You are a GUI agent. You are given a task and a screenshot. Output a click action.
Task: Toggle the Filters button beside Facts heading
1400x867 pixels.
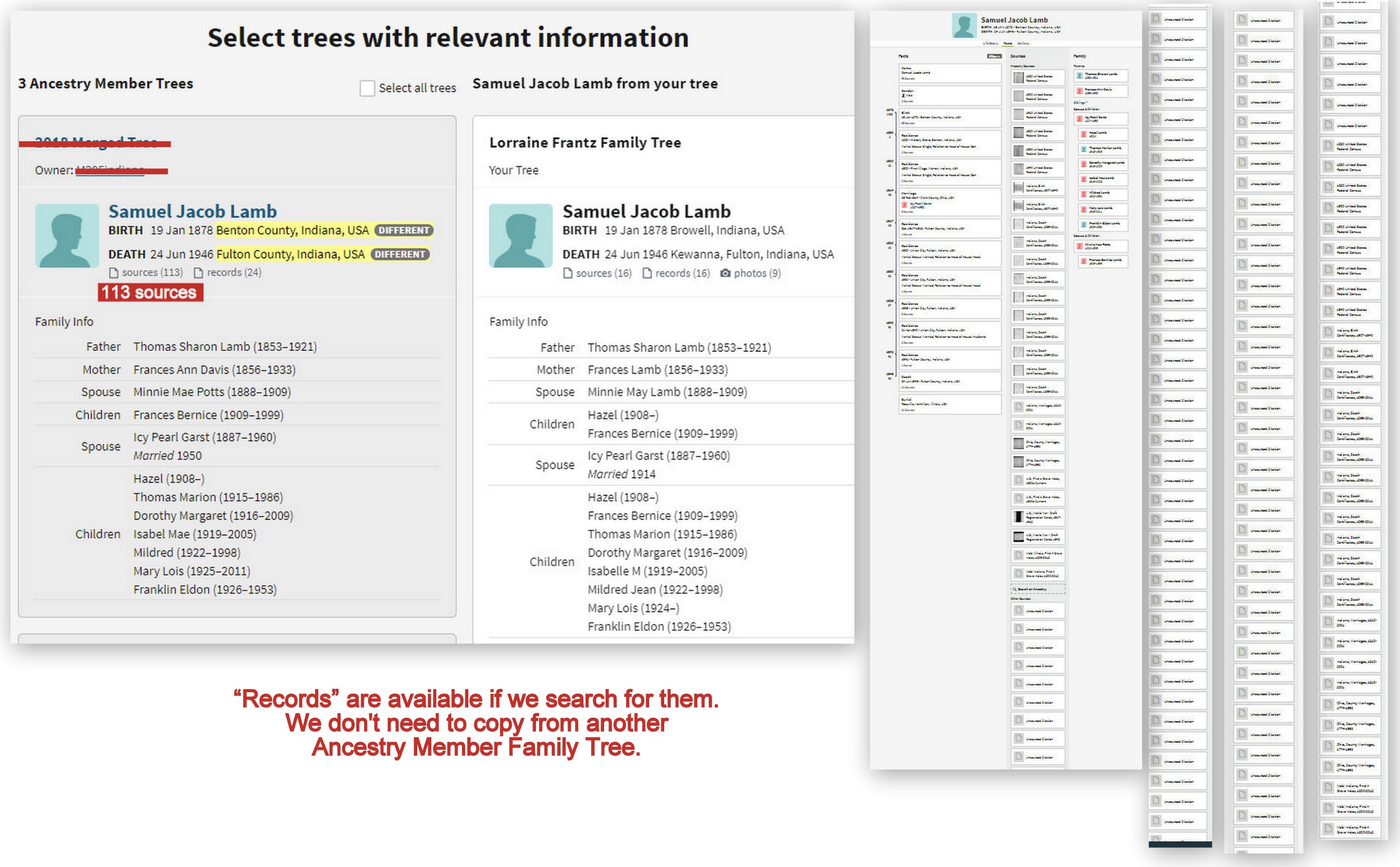pyautogui.click(x=995, y=57)
